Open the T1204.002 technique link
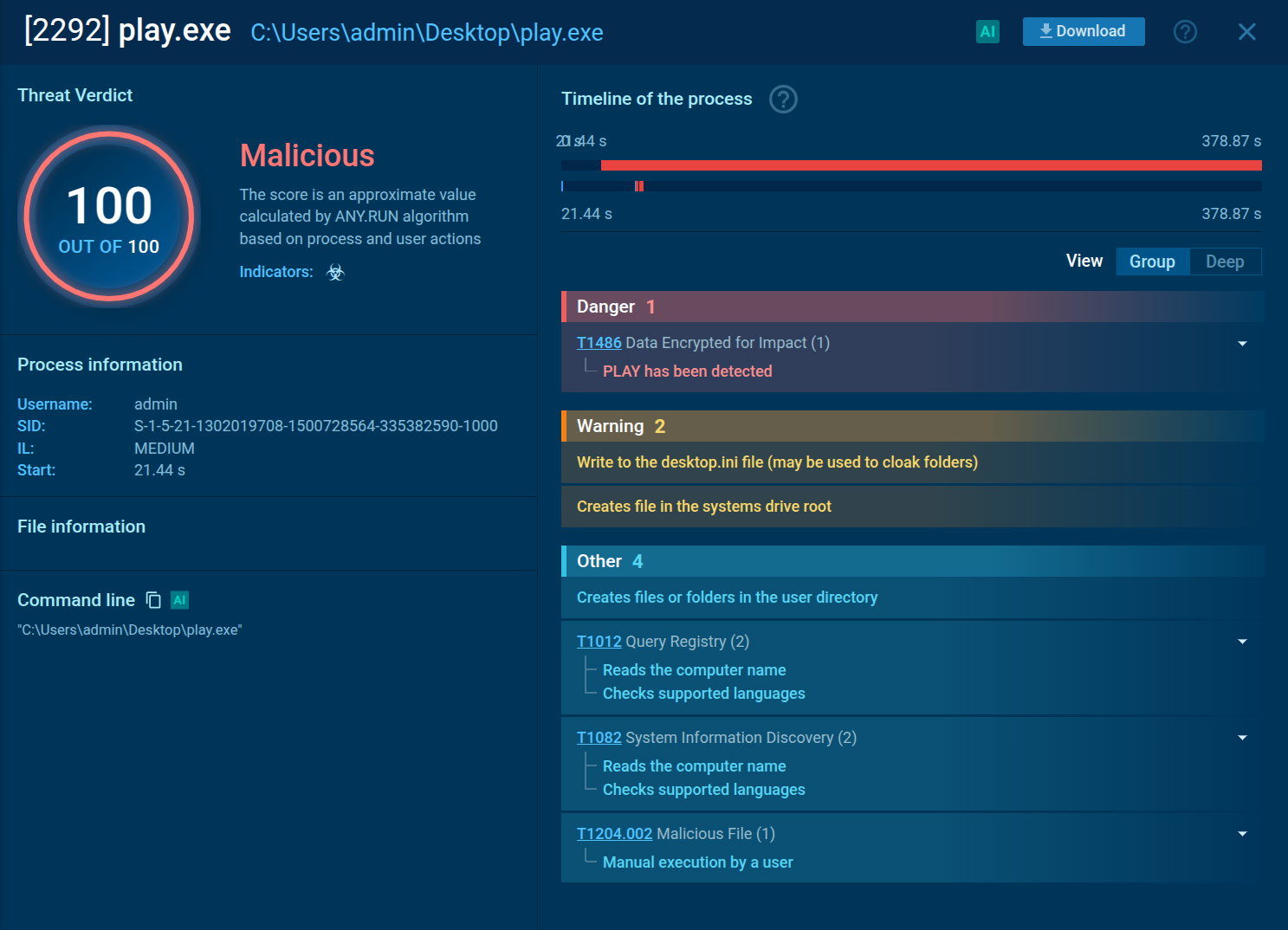Screen dimensions: 1288x930 (x=614, y=834)
